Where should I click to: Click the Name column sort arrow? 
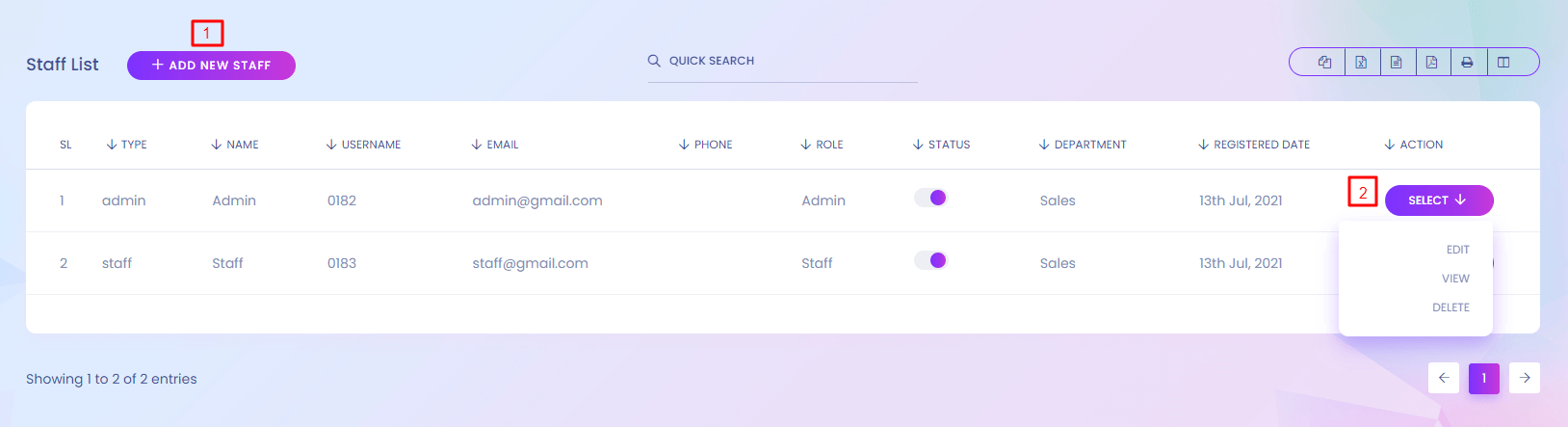tap(217, 145)
